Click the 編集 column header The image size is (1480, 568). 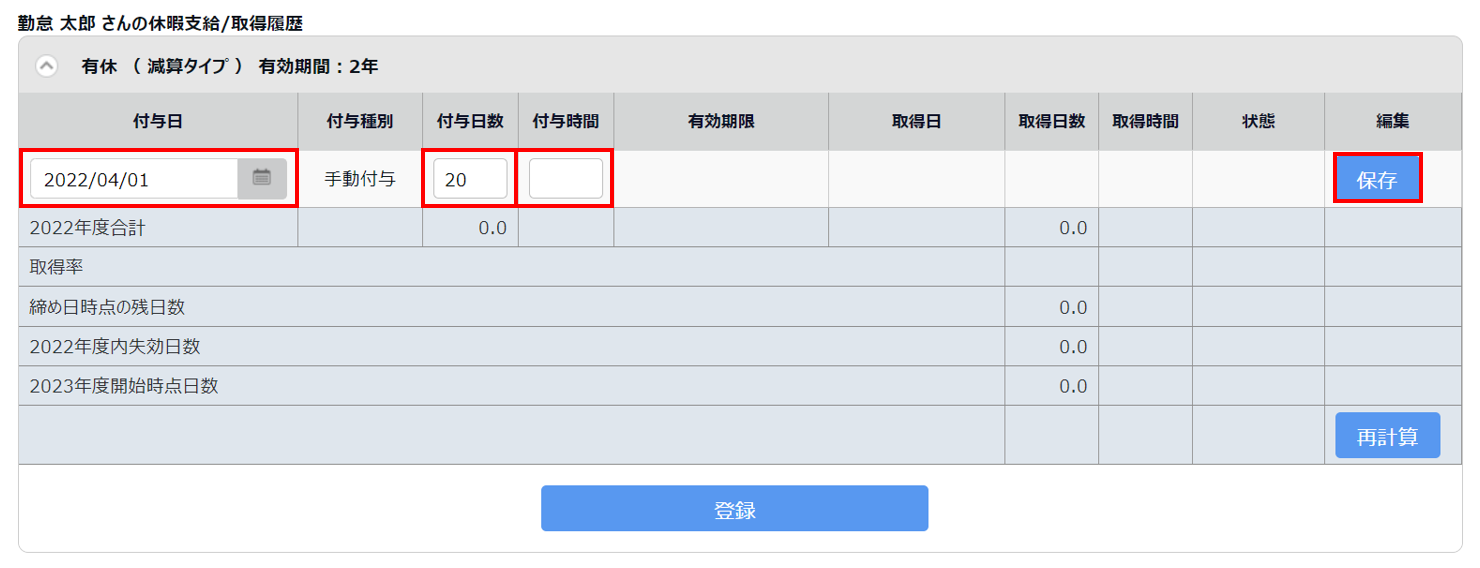click(1393, 121)
